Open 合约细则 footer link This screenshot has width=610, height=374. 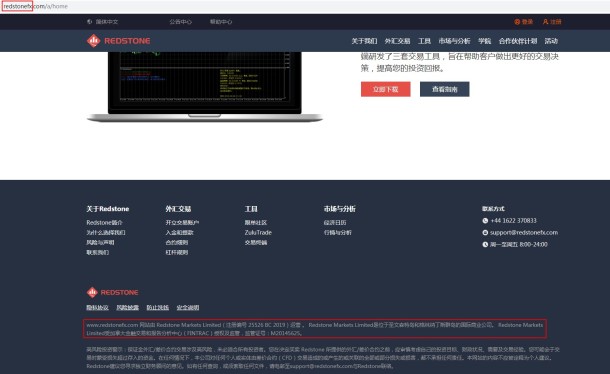(177, 242)
